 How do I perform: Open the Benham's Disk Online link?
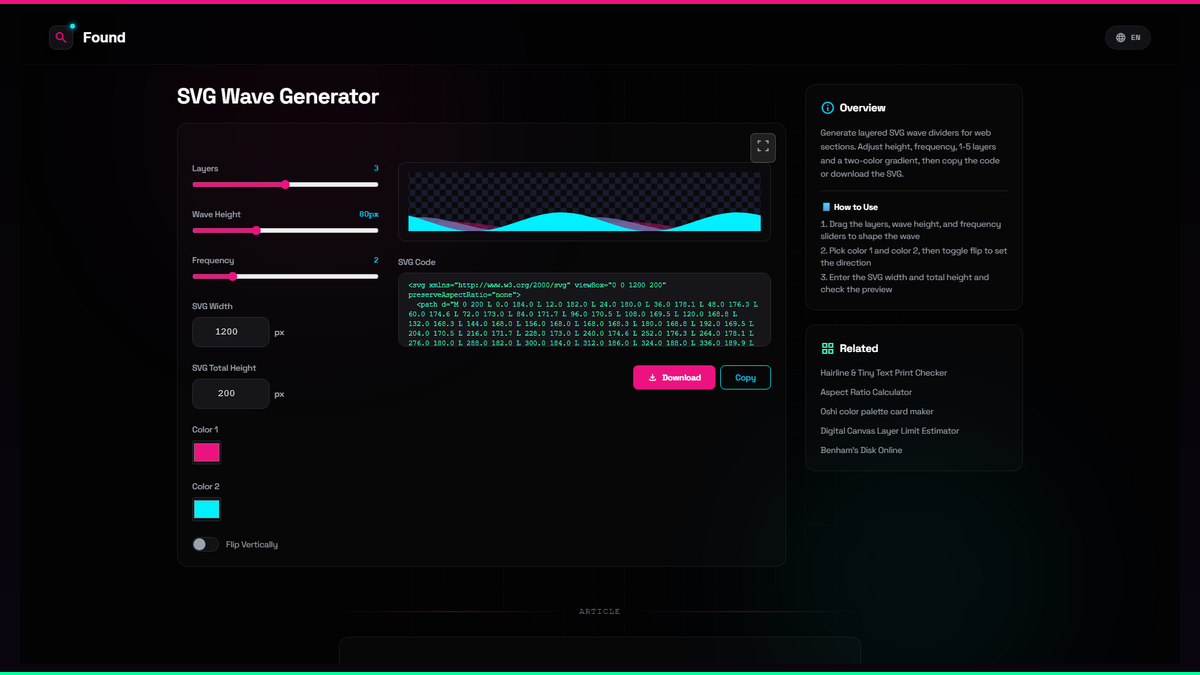861,450
